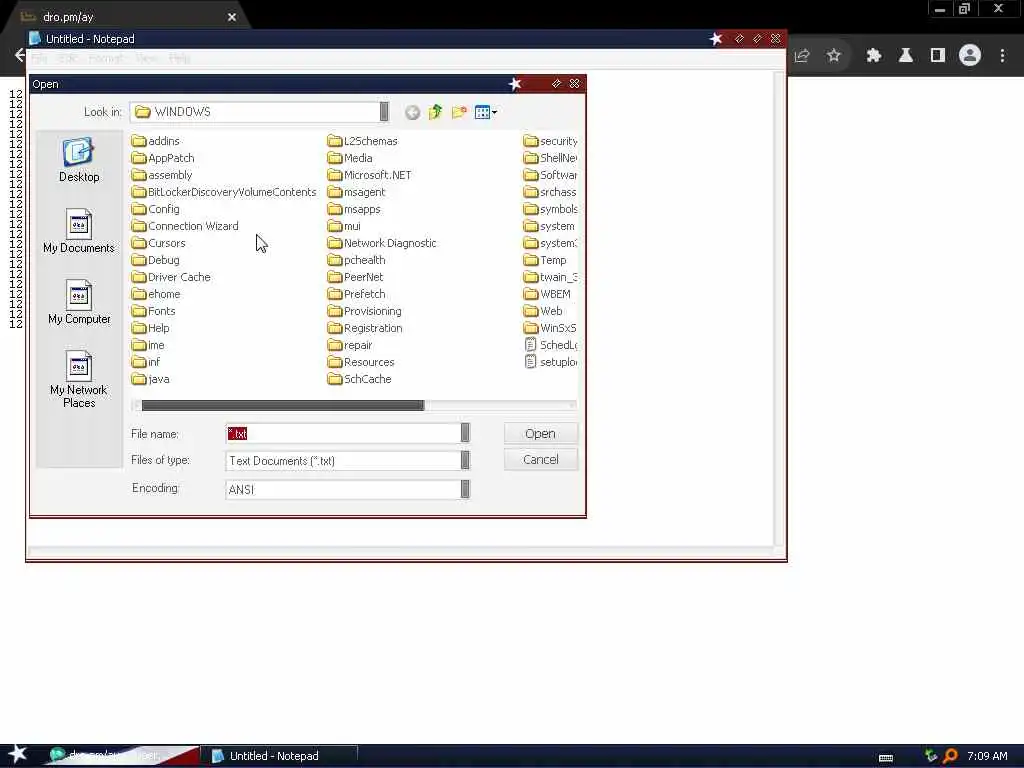This screenshot has width=1024, height=768.
Task: Select the msagent folder
Action: pyautogui.click(x=357, y=192)
